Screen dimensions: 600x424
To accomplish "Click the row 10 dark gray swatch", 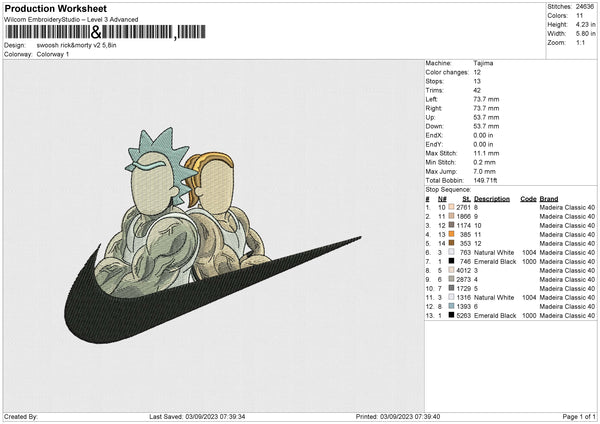I will 452,288.
